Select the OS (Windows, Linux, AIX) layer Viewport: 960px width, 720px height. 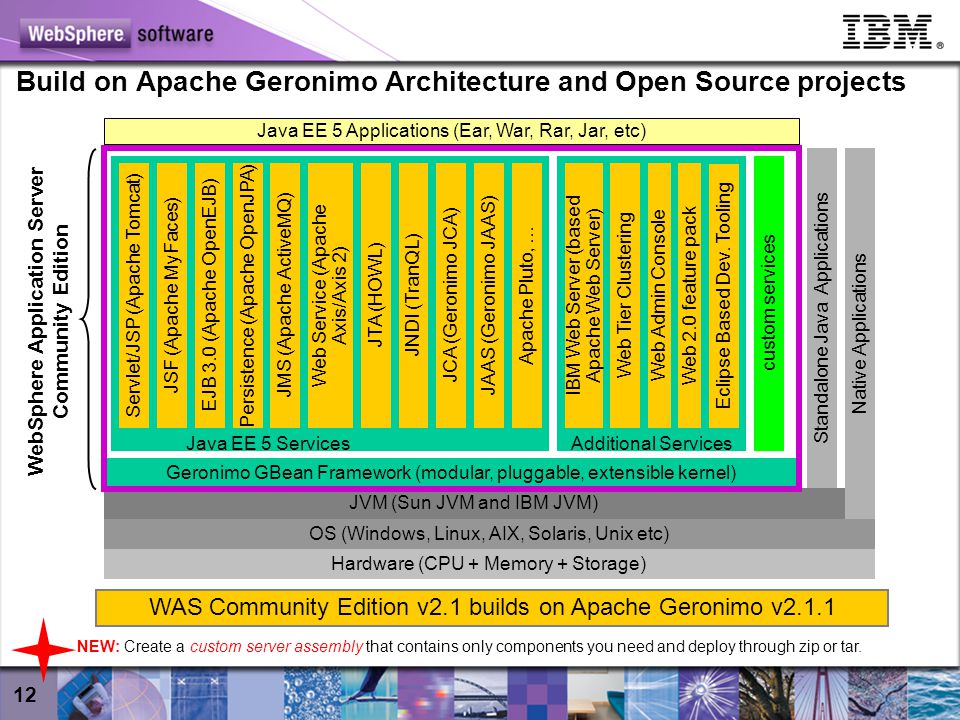(x=489, y=533)
